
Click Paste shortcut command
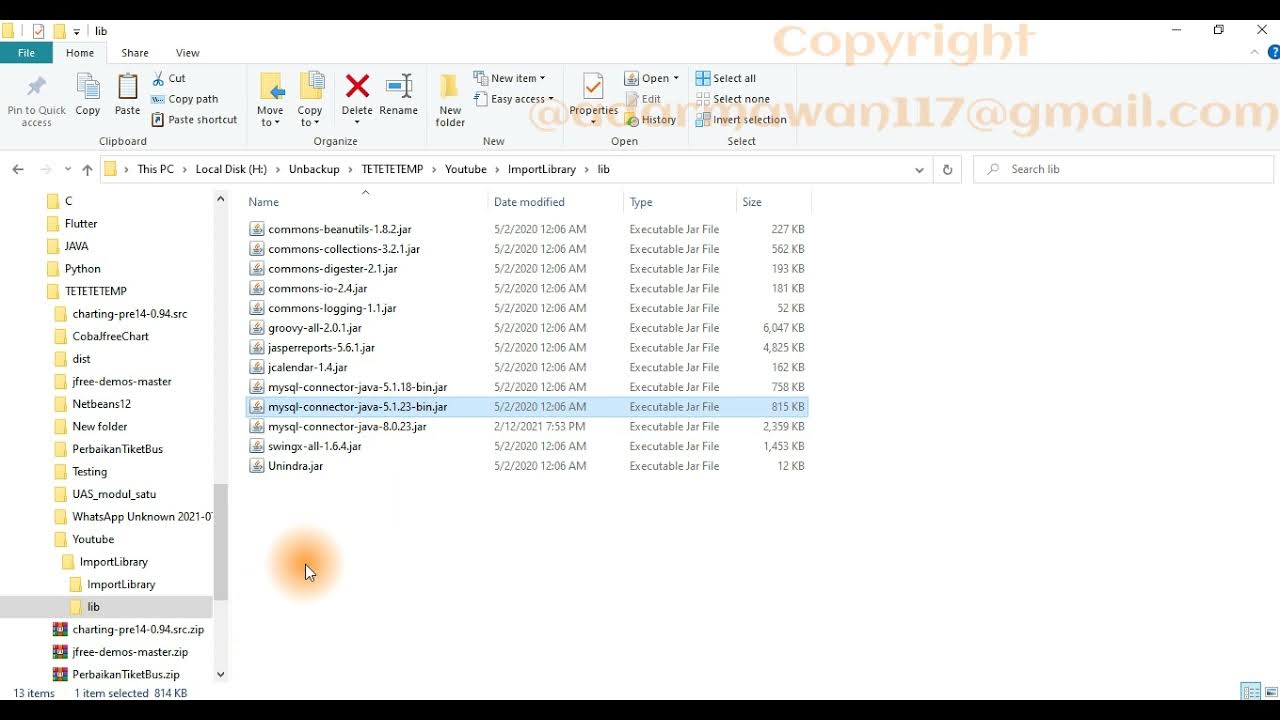click(194, 120)
